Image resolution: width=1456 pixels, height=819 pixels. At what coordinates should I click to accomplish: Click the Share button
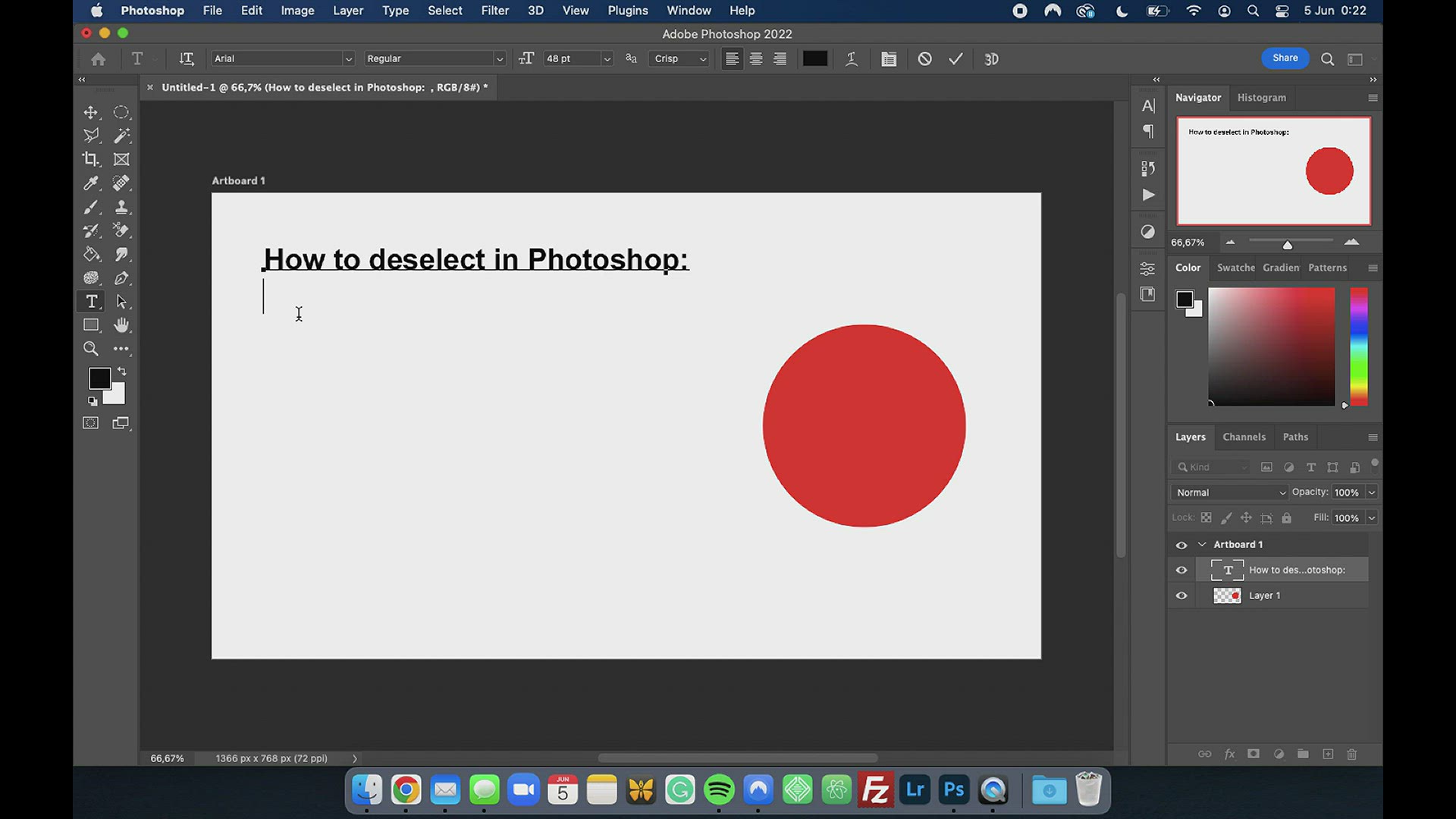click(x=1285, y=58)
